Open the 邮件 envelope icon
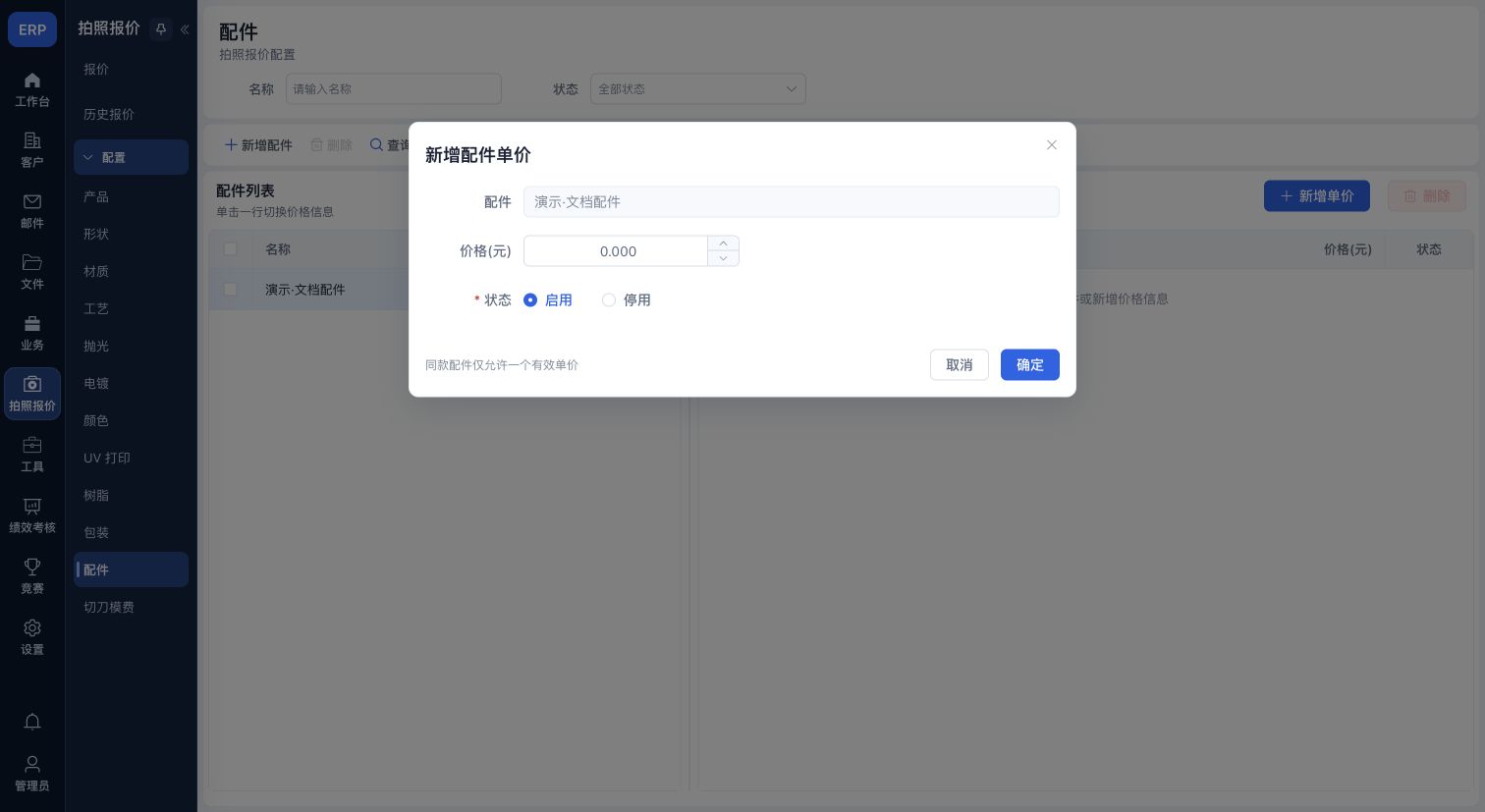The image size is (1485, 812). 32,201
